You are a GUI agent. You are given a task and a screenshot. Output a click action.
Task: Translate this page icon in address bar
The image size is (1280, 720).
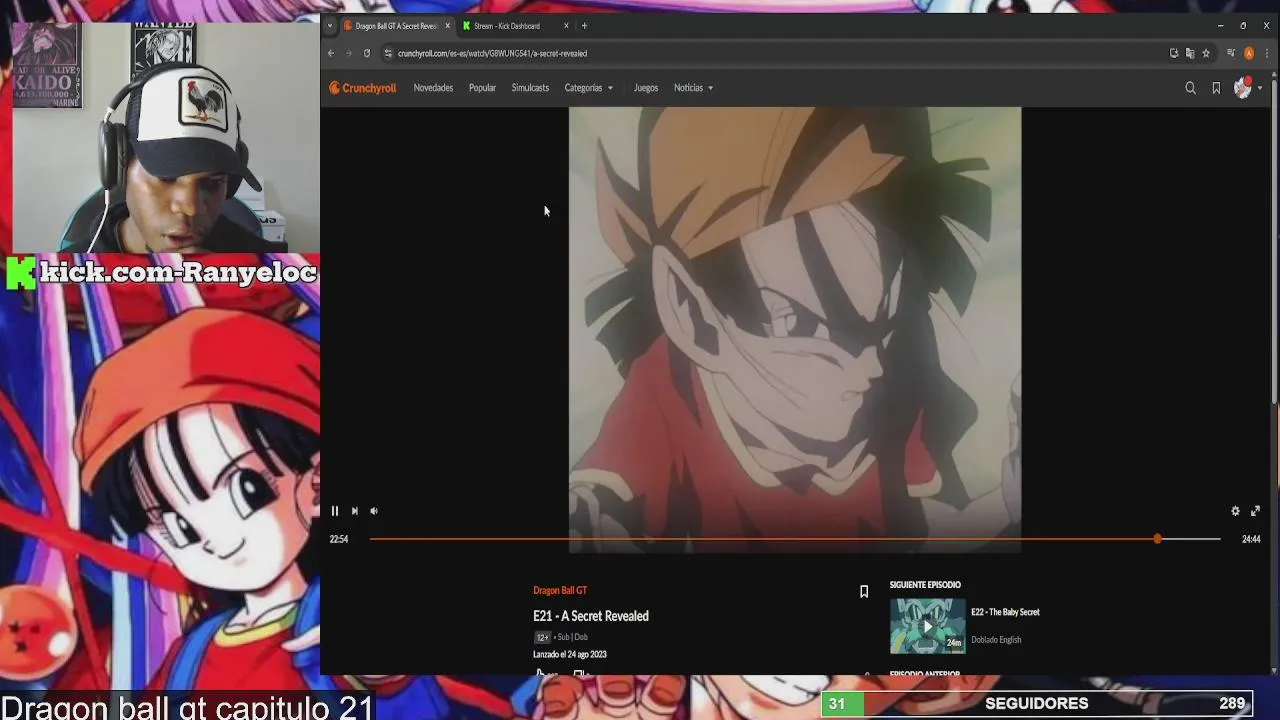(1189, 53)
